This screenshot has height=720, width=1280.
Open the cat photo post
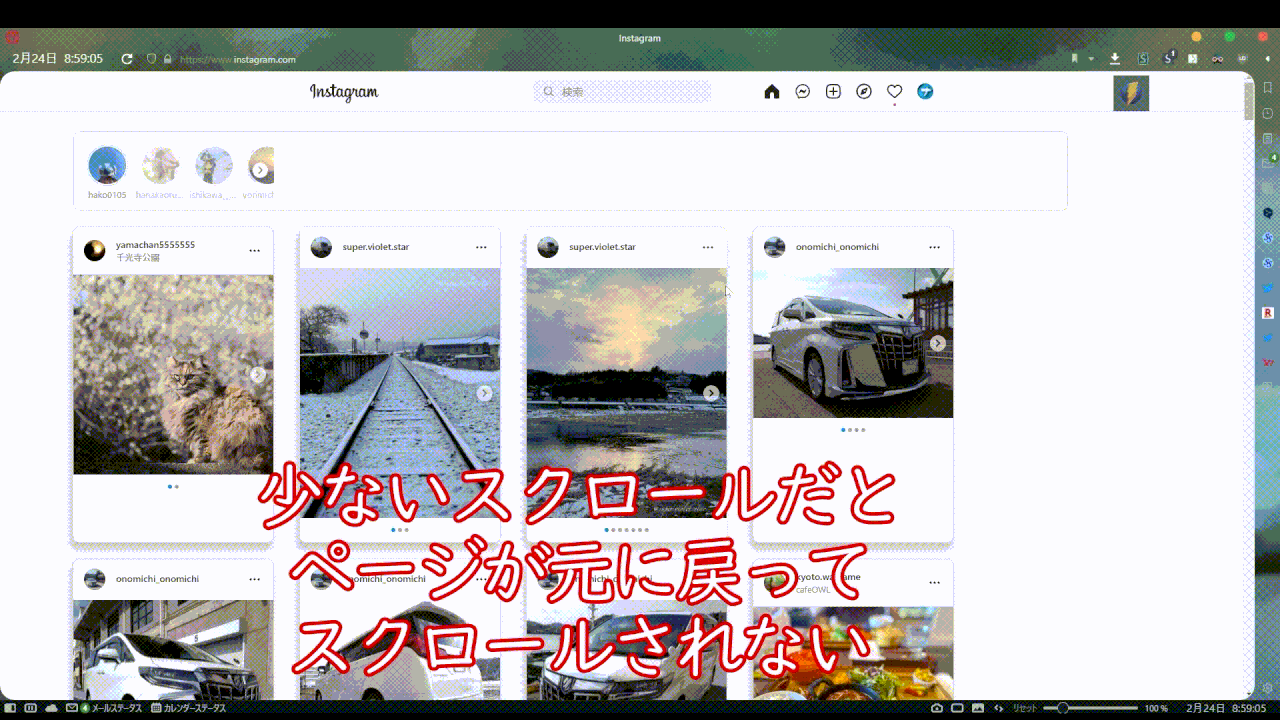pyautogui.click(x=173, y=375)
